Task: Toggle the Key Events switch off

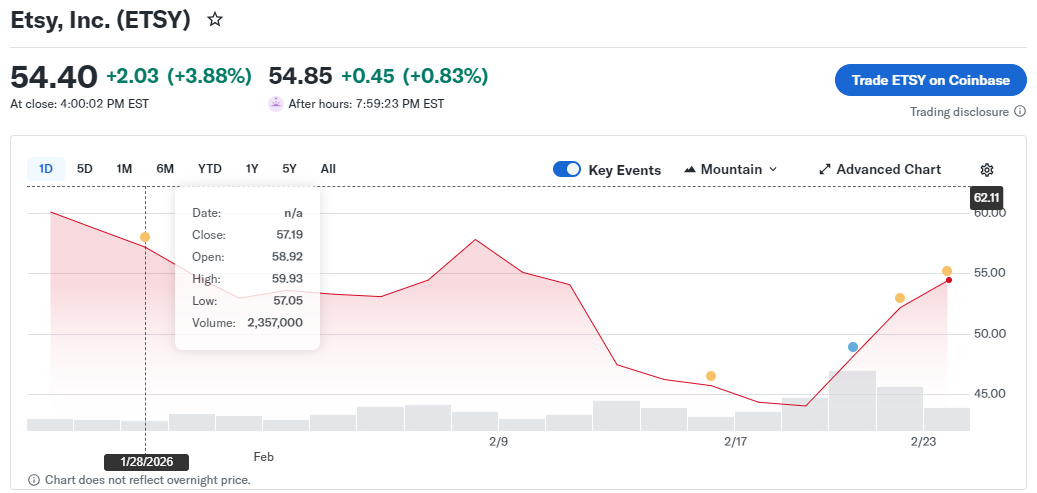Action: pyautogui.click(x=567, y=169)
